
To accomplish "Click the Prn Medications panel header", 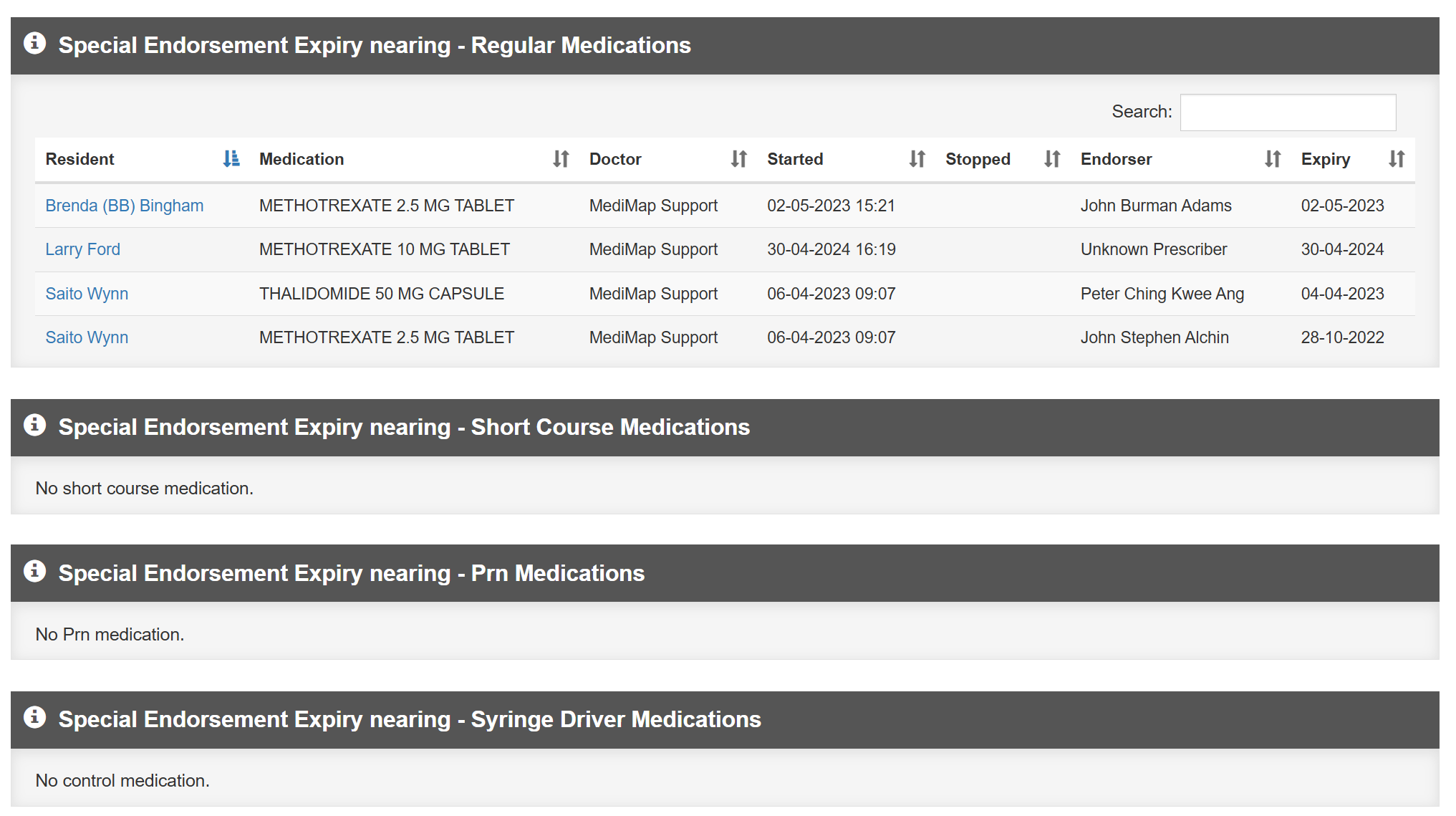I will [351, 574].
